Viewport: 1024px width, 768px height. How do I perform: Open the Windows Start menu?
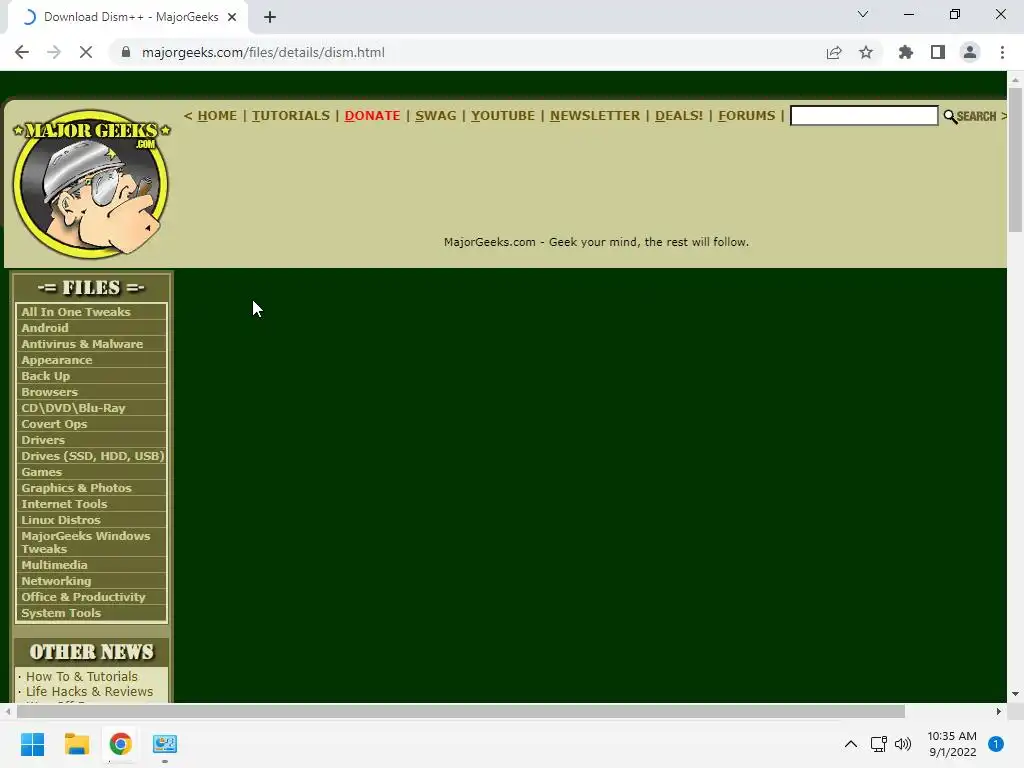tap(33, 744)
